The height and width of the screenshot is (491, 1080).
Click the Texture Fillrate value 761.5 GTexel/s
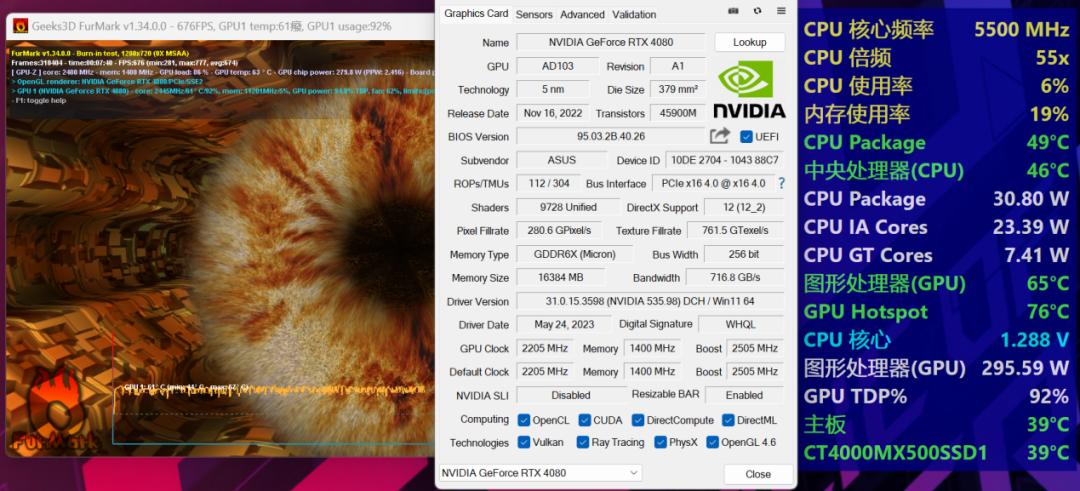(x=736, y=230)
